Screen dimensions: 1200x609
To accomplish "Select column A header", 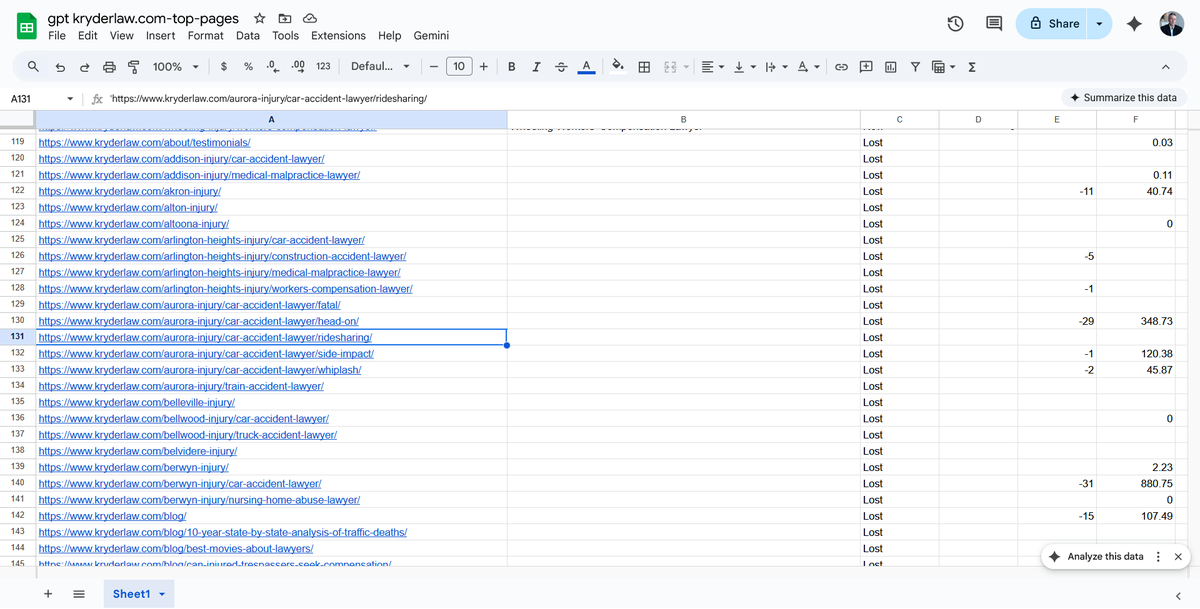I will (271, 120).
